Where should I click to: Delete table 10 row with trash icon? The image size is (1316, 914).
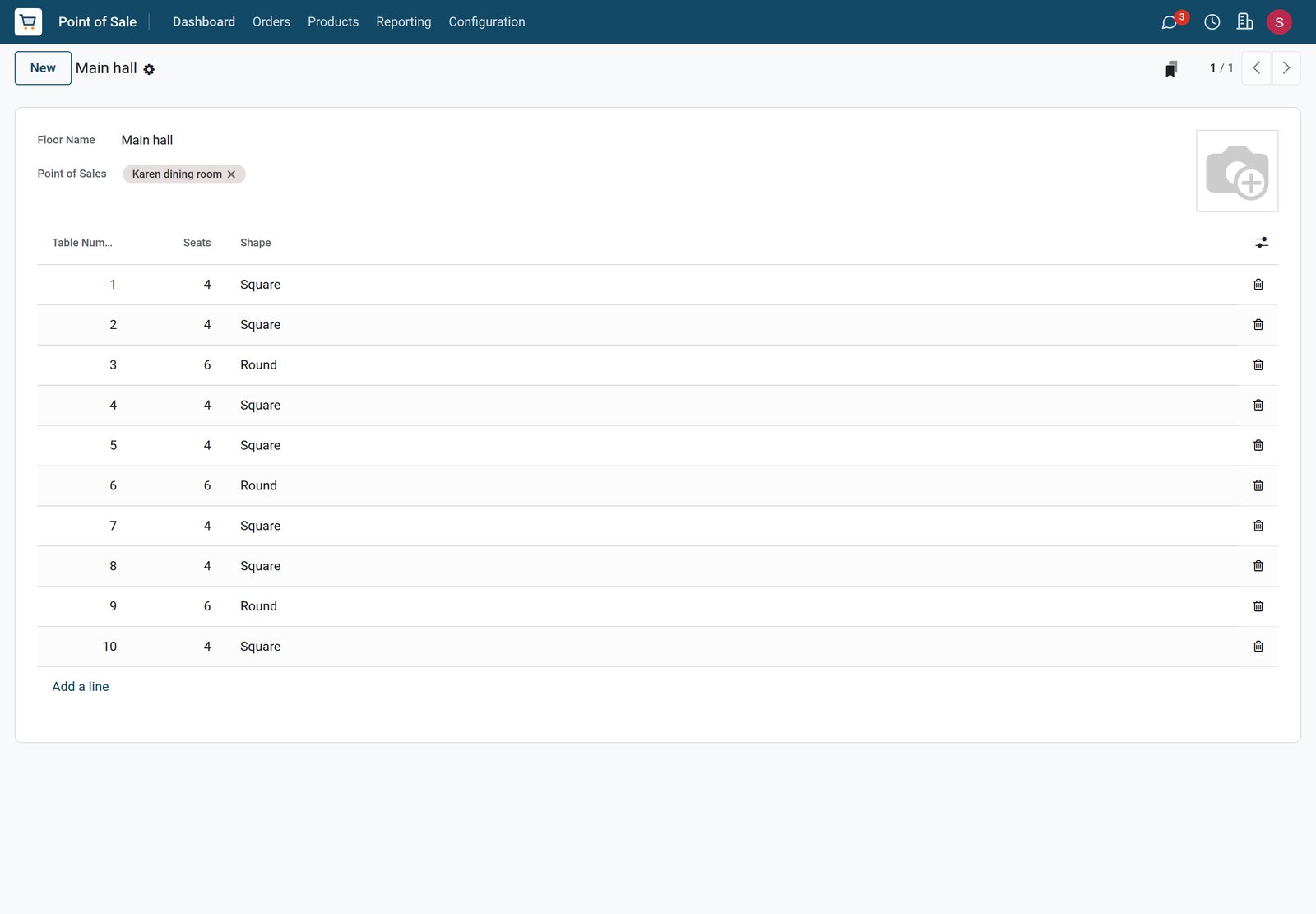1258,647
